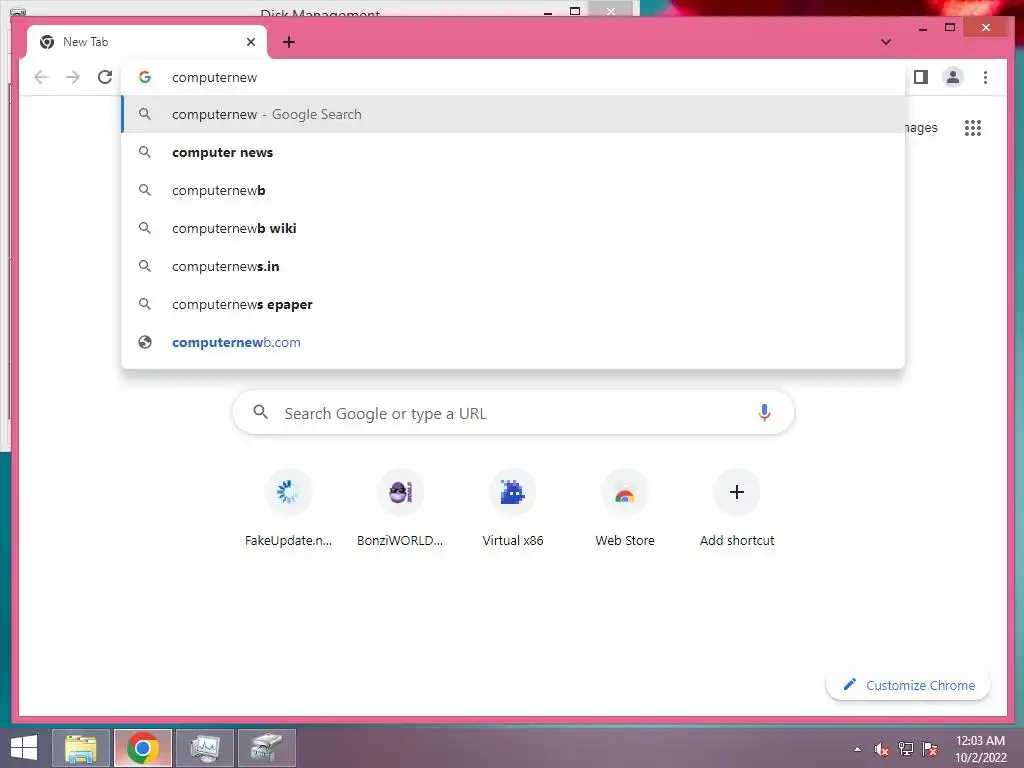
Task: Click the Chrome back arrow button
Action: tap(41, 77)
